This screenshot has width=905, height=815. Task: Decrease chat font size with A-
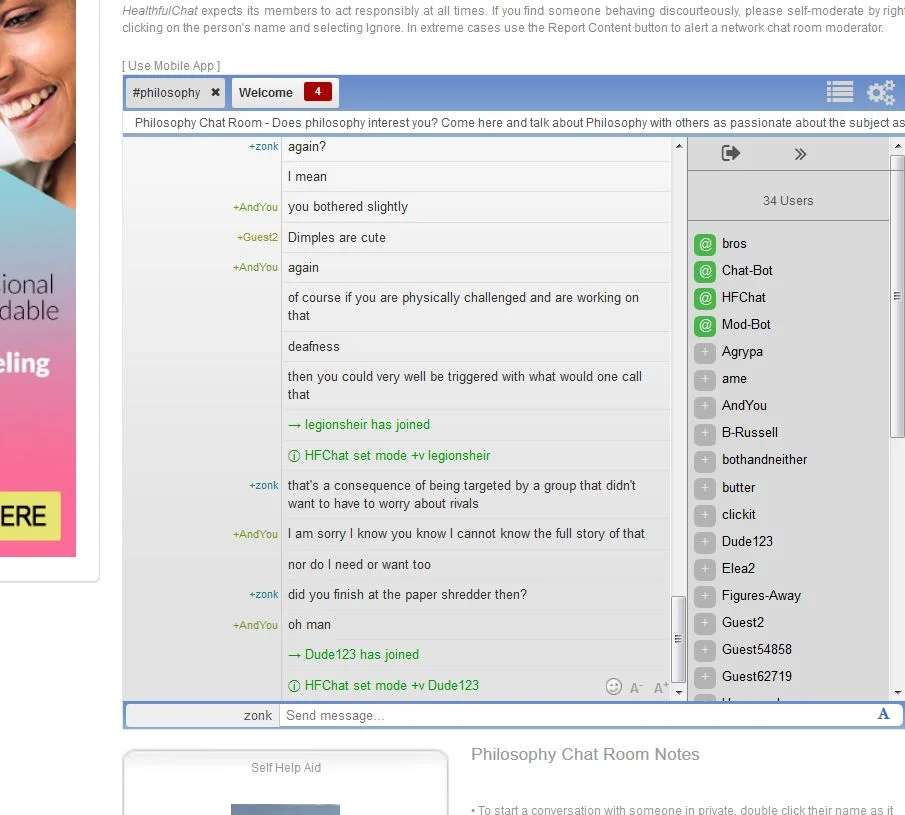pos(637,687)
